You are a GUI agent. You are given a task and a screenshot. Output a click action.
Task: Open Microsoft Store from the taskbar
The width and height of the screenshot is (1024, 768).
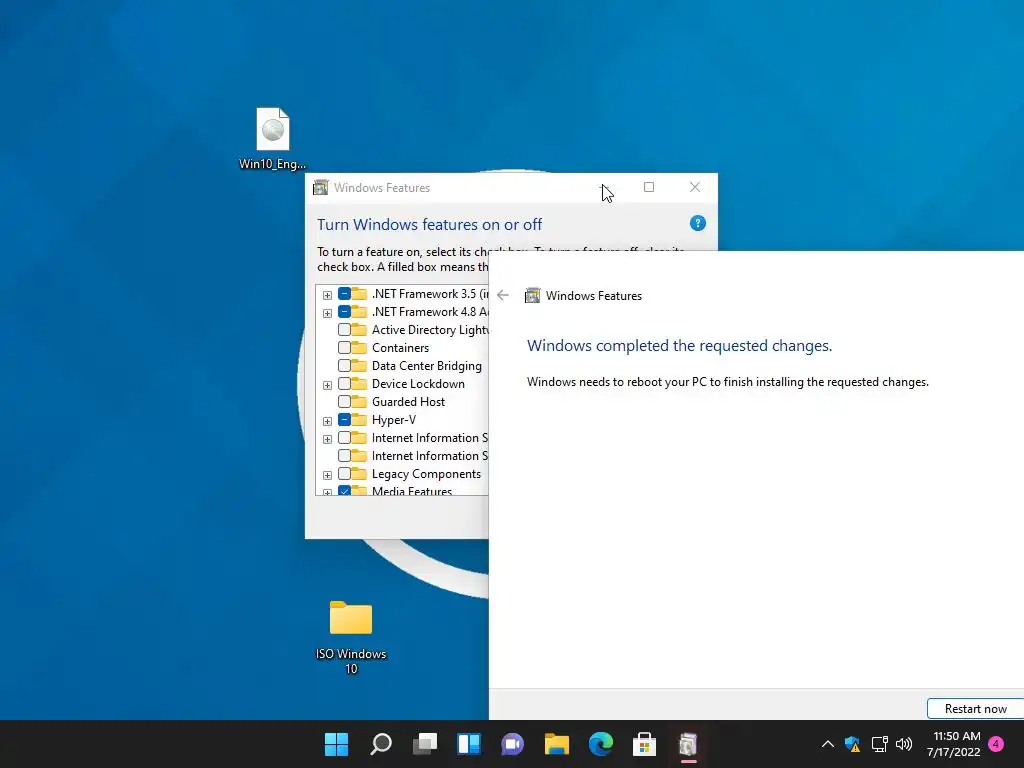[x=645, y=744]
